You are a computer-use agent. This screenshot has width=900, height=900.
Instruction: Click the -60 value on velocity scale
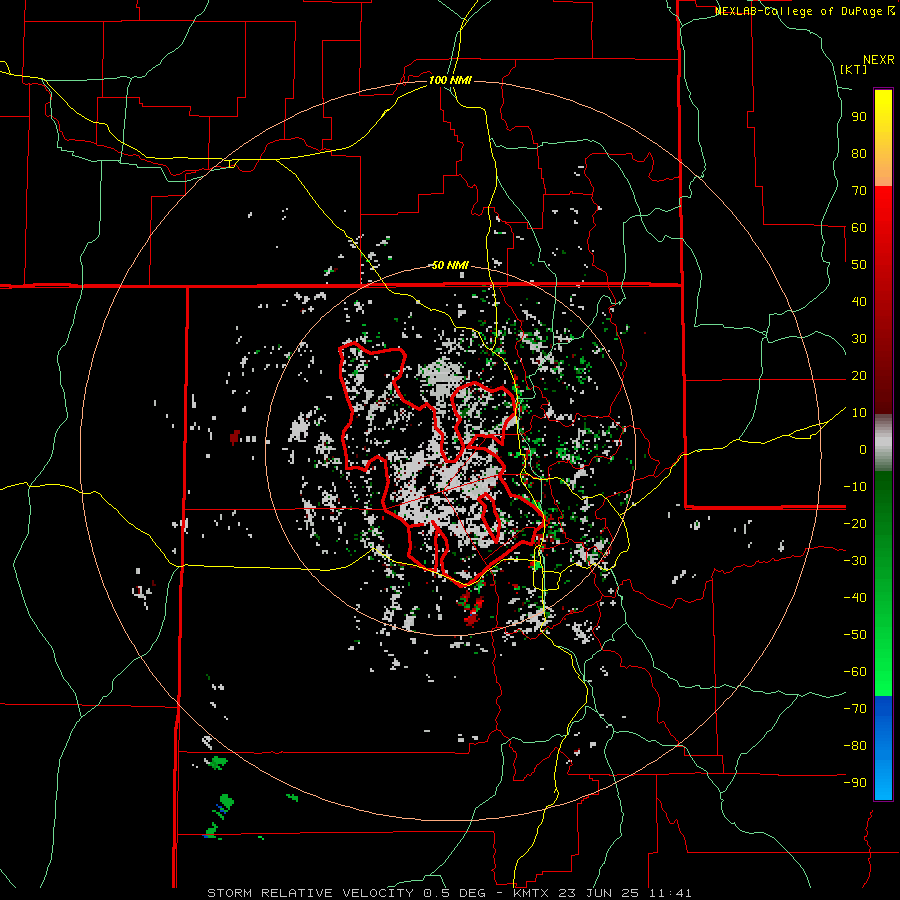coord(855,672)
